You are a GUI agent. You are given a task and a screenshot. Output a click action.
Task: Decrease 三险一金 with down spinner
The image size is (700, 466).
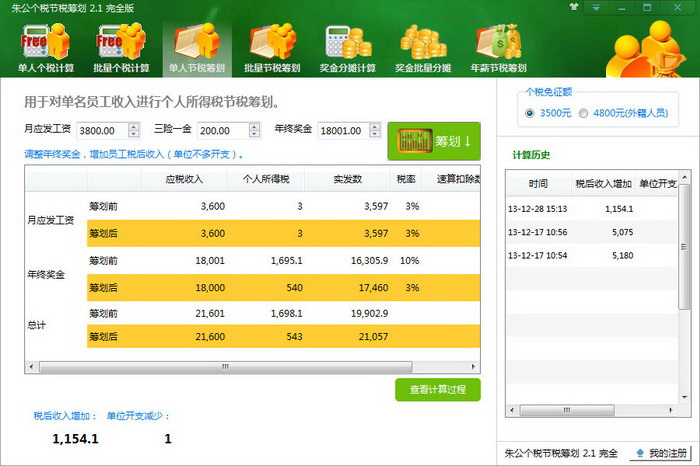(254, 134)
